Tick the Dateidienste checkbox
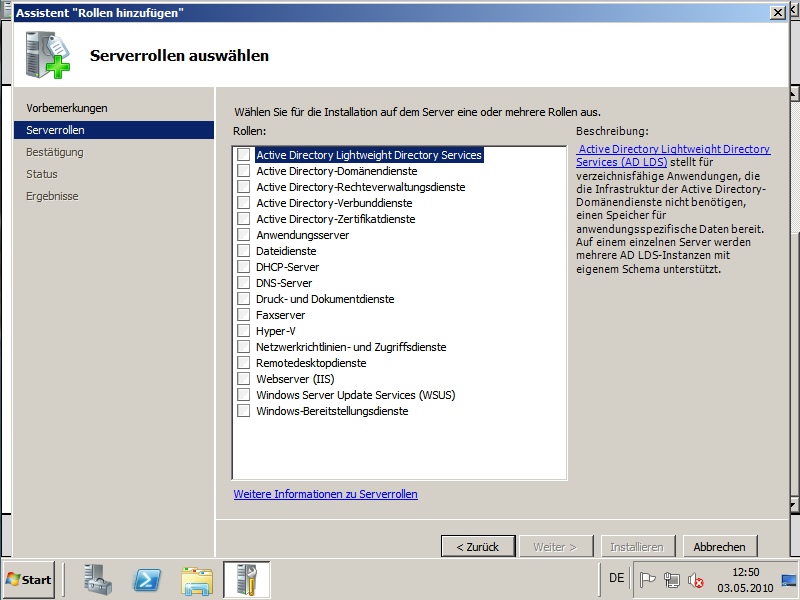The height and width of the screenshot is (600, 800). (x=243, y=251)
